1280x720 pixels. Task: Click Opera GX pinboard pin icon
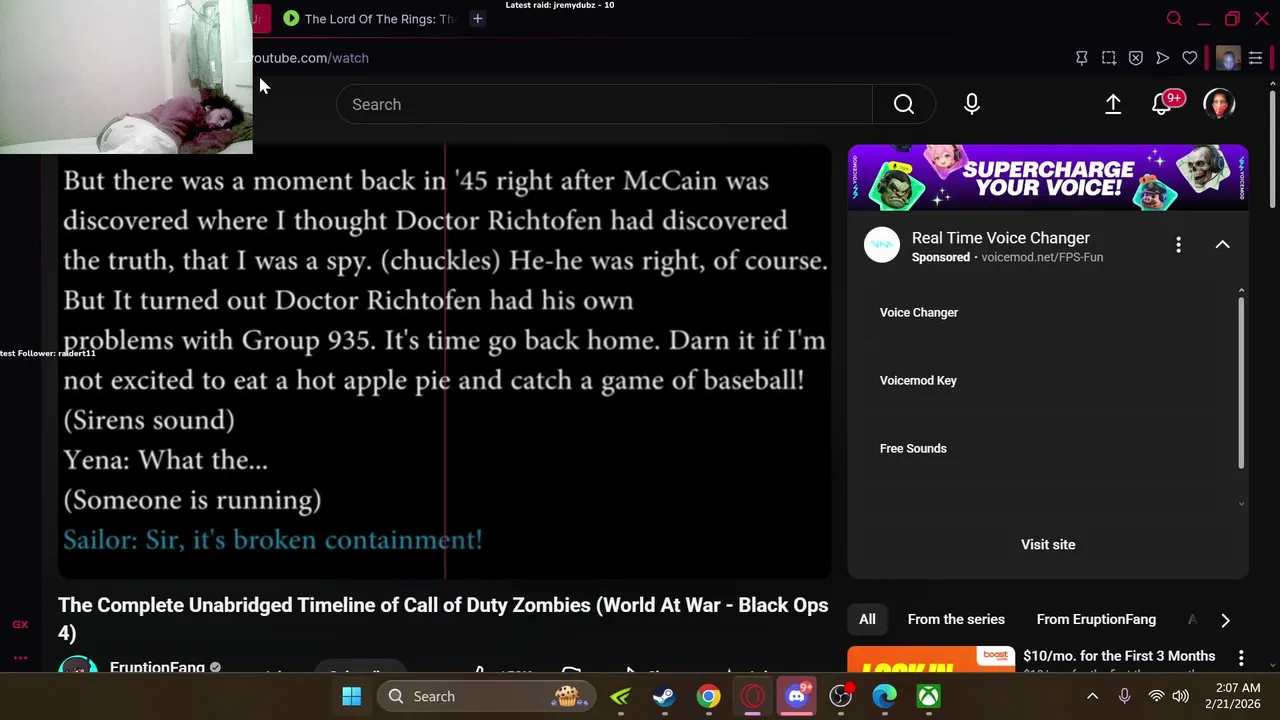[1082, 58]
